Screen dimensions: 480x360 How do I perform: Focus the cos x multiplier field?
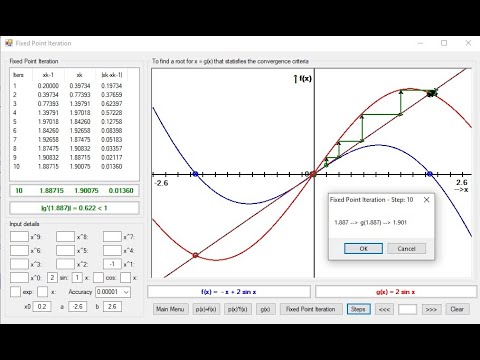(x=125, y=277)
